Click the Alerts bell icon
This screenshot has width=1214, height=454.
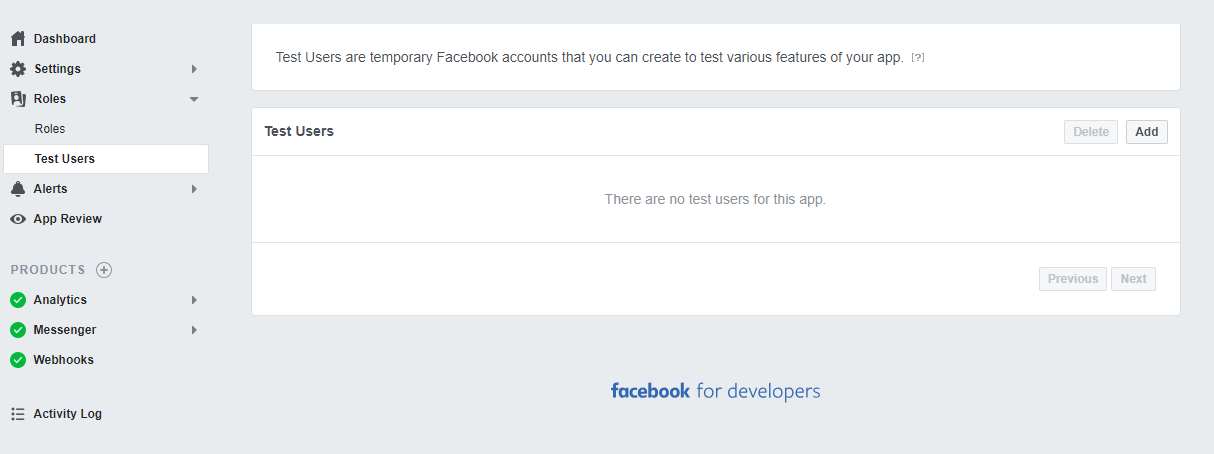pyautogui.click(x=18, y=189)
